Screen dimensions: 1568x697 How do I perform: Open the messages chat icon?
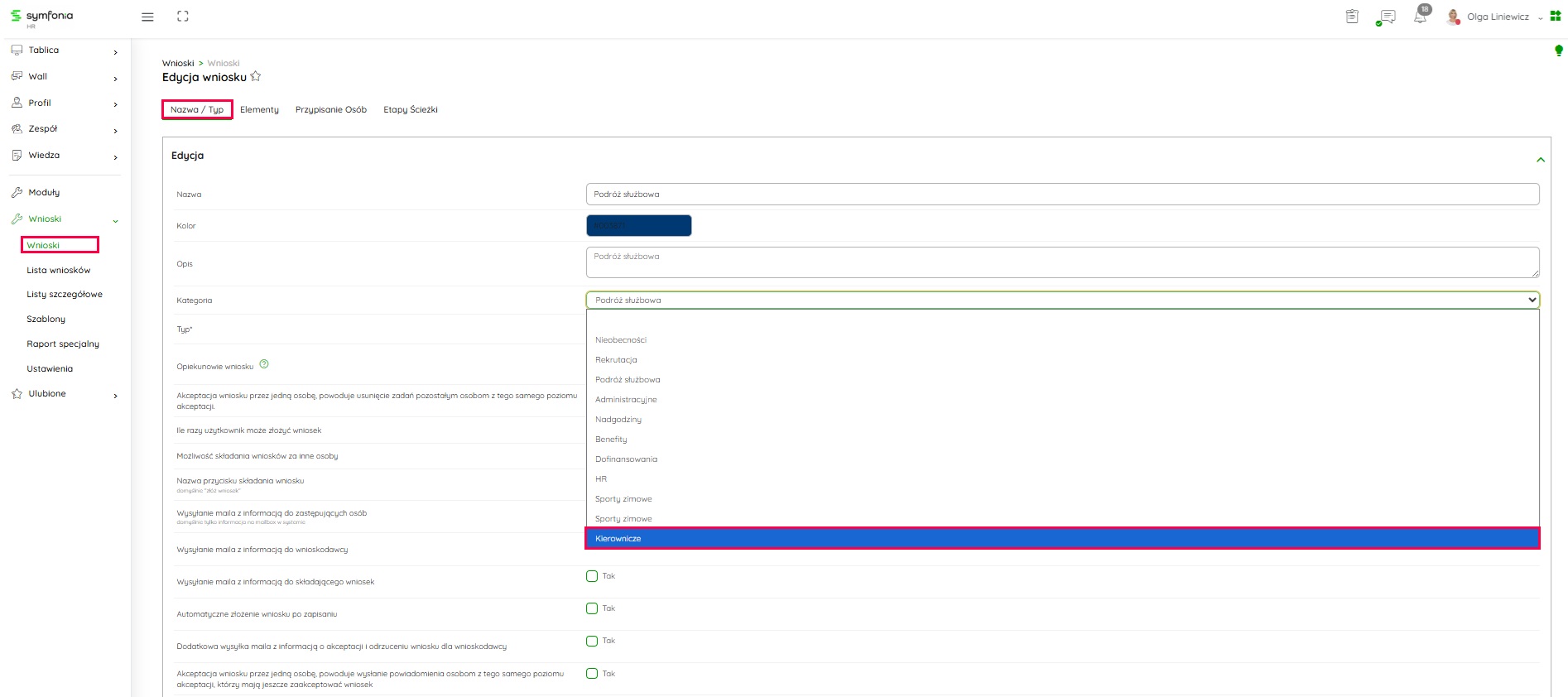pyautogui.click(x=1387, y=17)
